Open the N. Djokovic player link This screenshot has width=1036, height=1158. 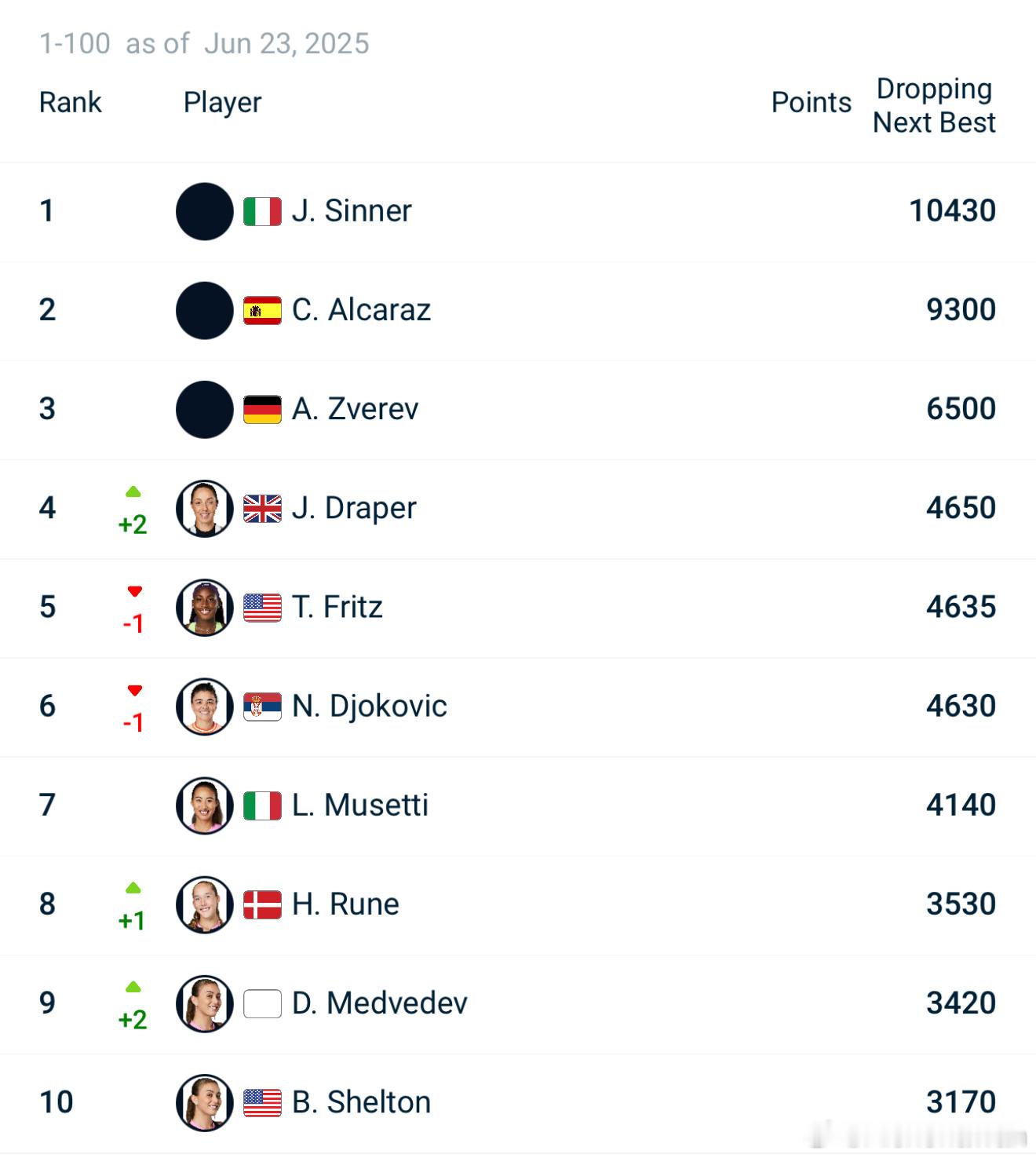coord(370,706)
